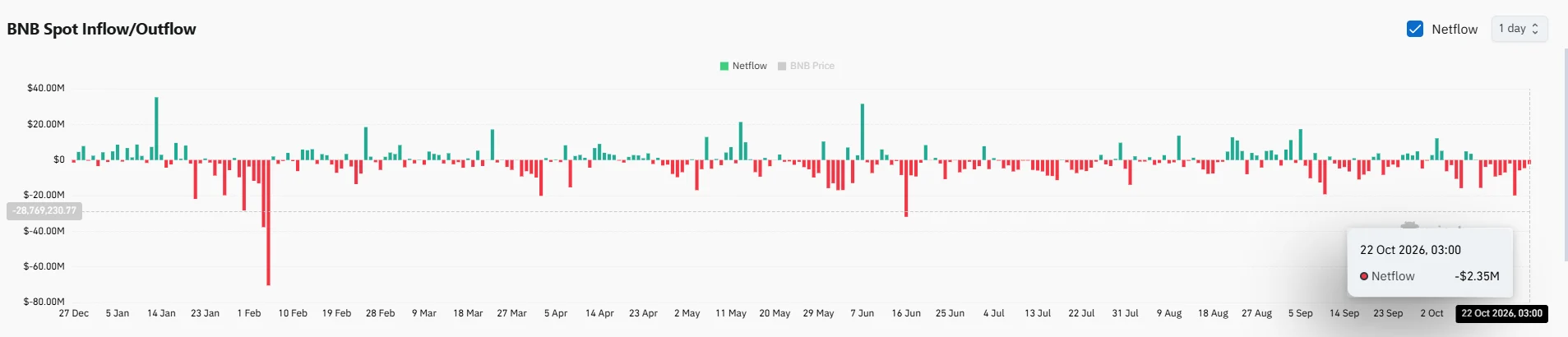Click the 14 Jan x-axis label
Screen dimensions: 1568x337
click(x=161, y=313)
